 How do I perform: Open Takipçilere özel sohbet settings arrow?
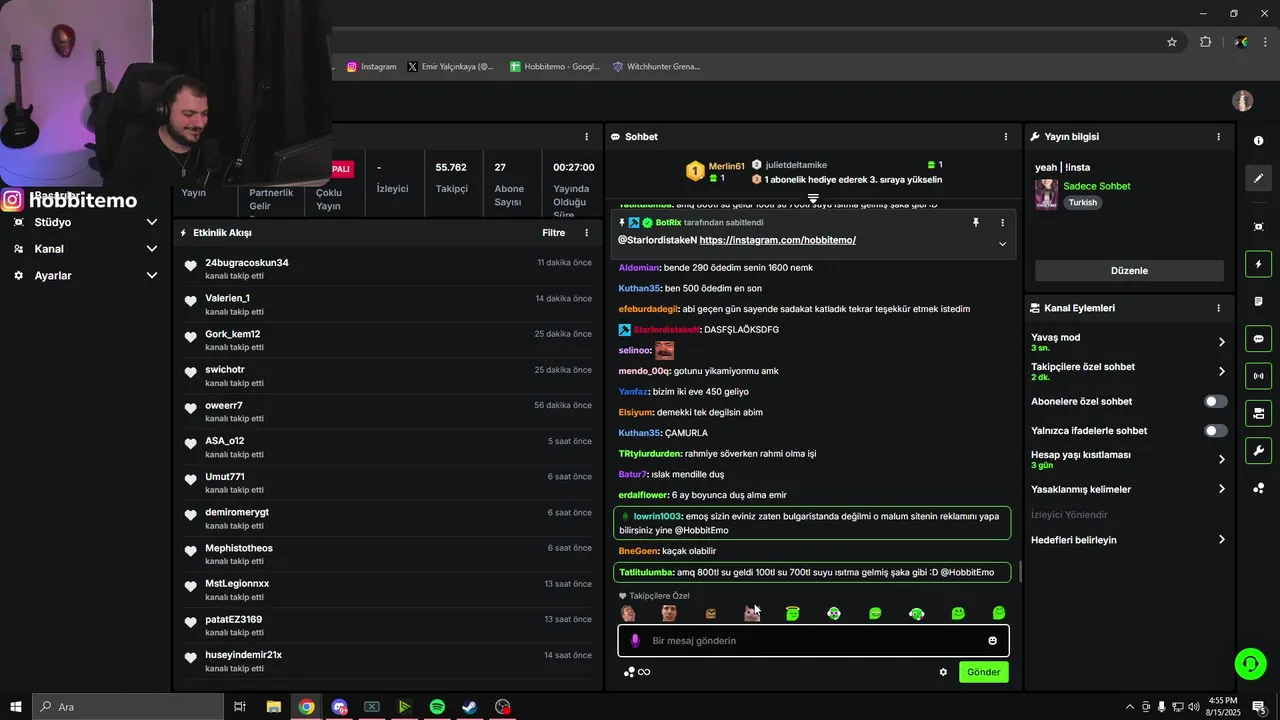point(1221,371)
